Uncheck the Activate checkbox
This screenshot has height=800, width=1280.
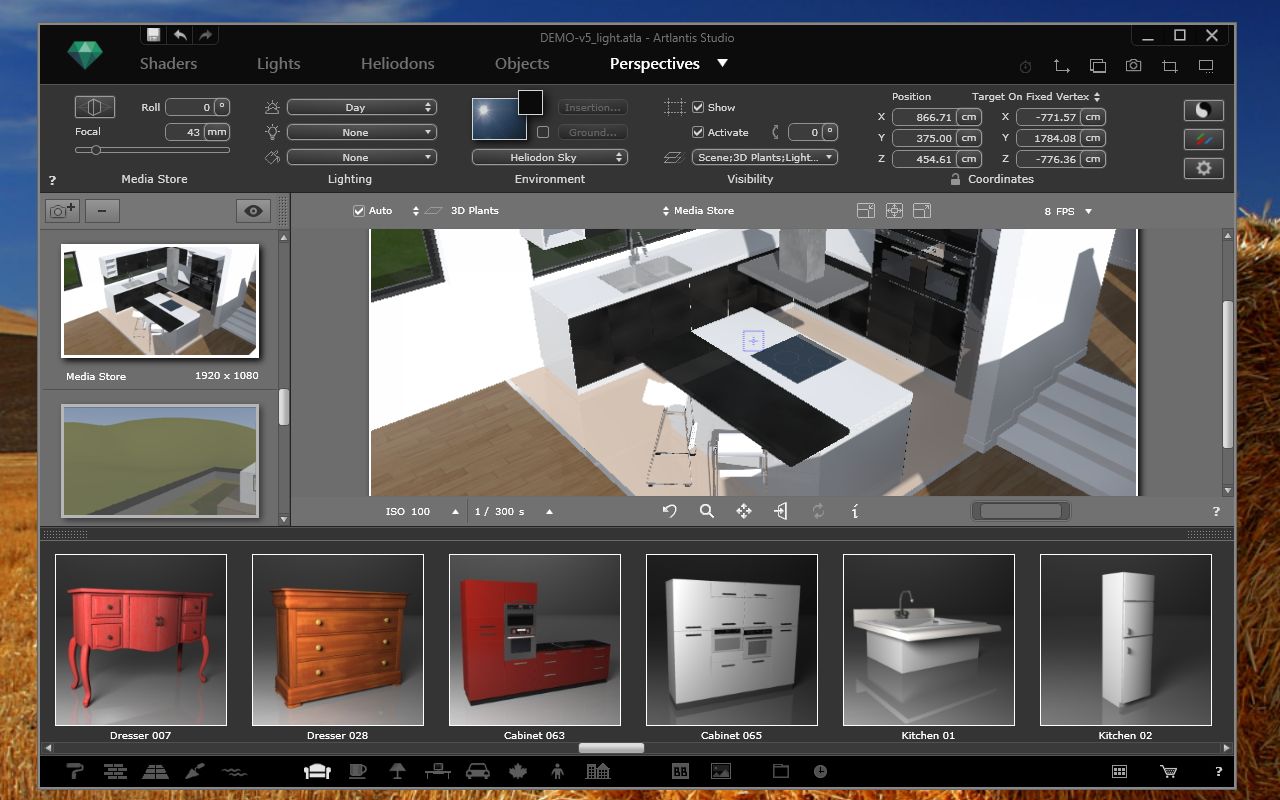(x=698, y=132)
